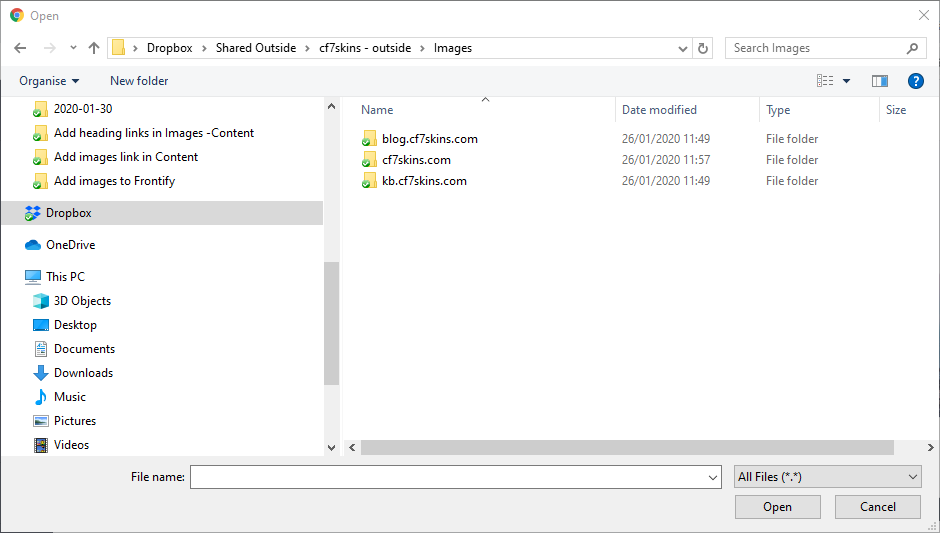Open the Organise dropdown menu
This screenshot has height=533, width=940.
click(49, 81)
